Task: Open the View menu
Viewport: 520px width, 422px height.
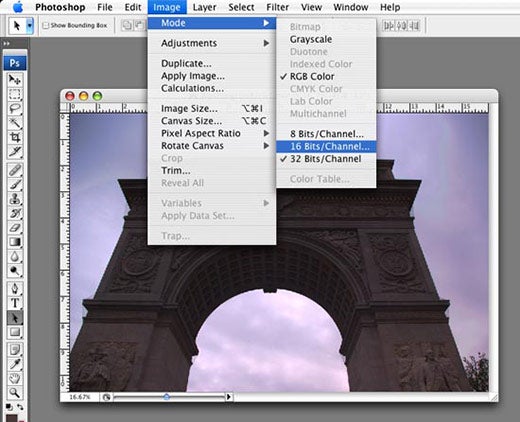Action: pos(311,7)
